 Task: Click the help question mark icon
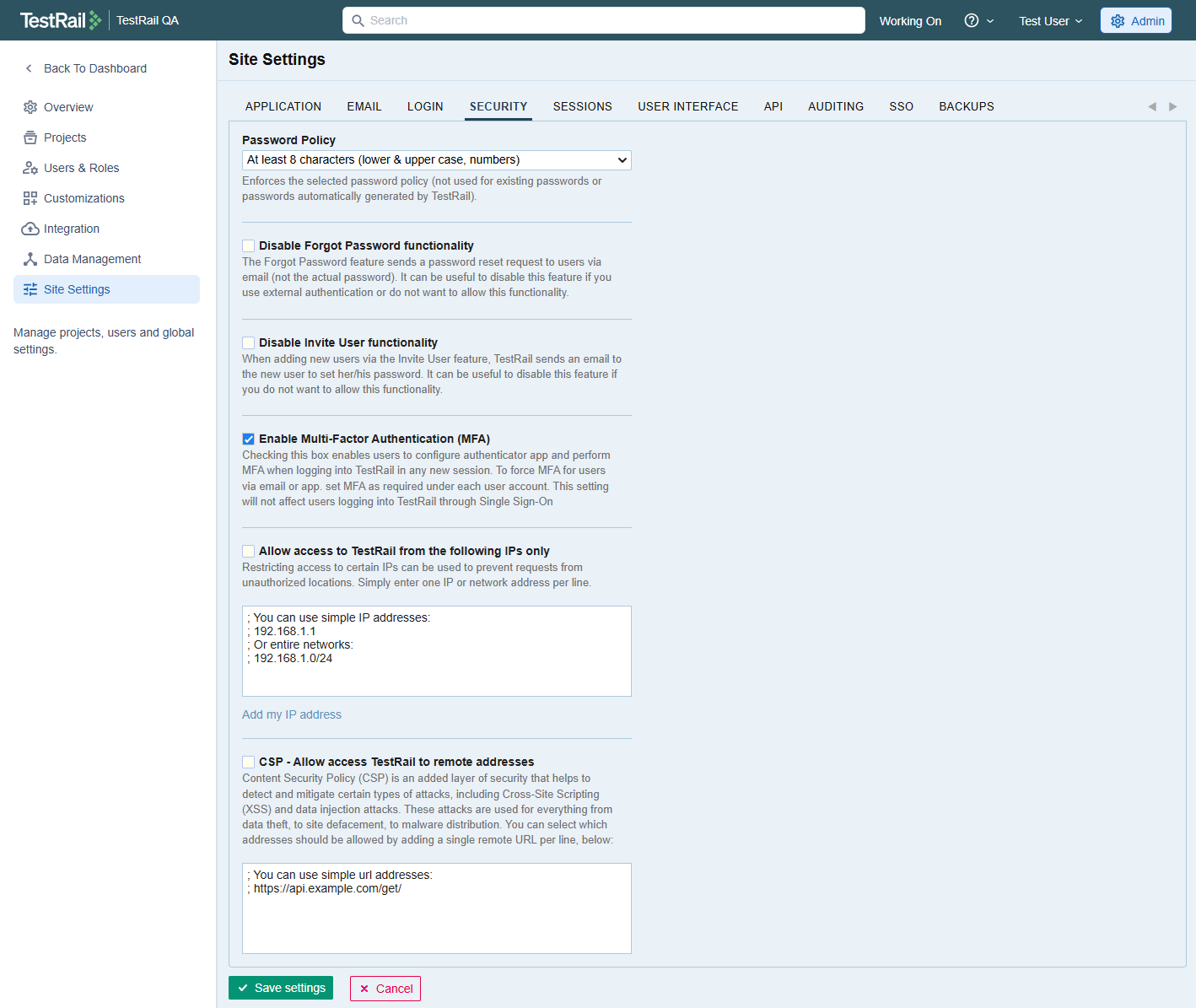(972, 21)
